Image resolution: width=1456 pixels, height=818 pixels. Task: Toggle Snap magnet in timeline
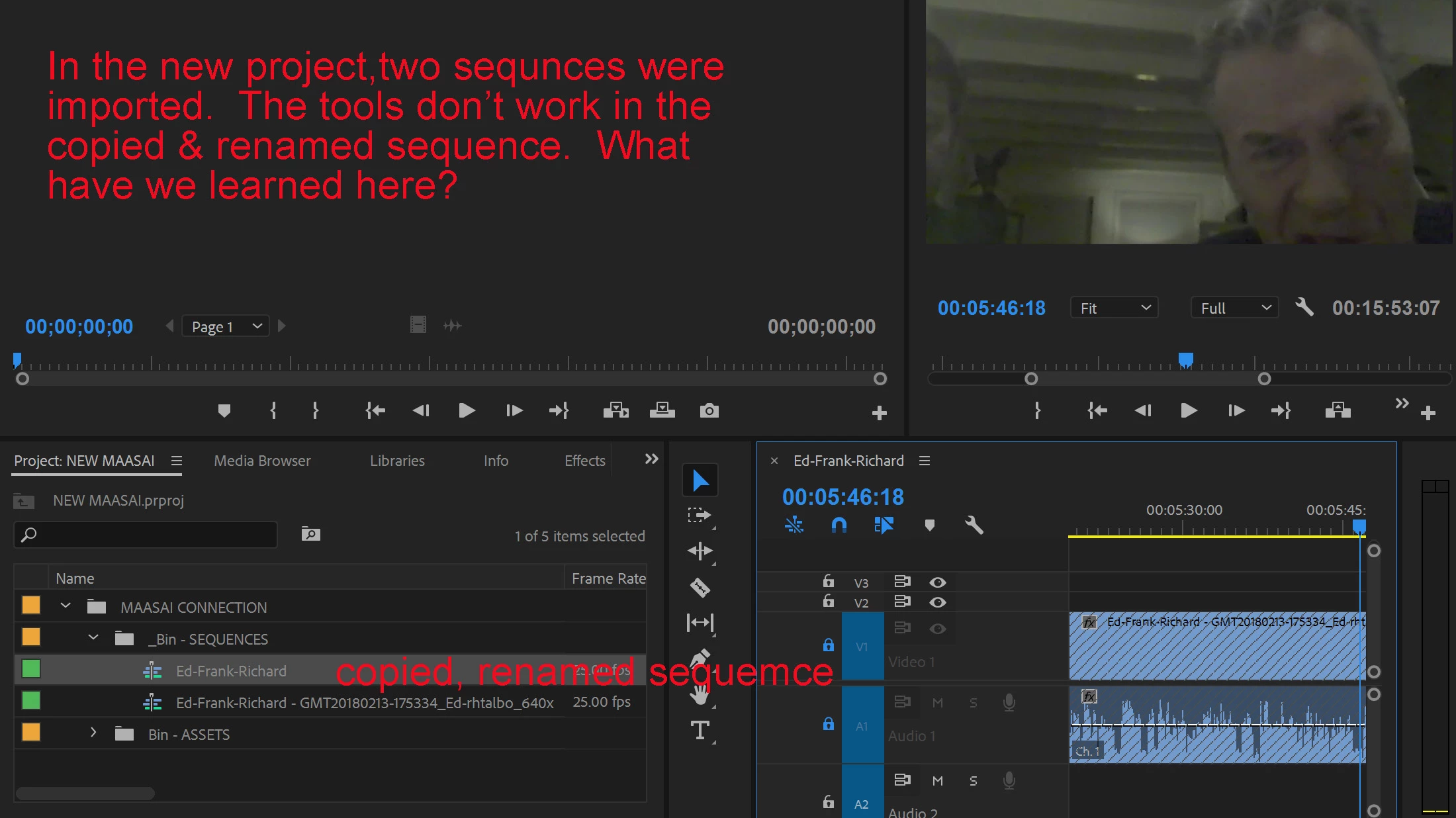[839, 525]
